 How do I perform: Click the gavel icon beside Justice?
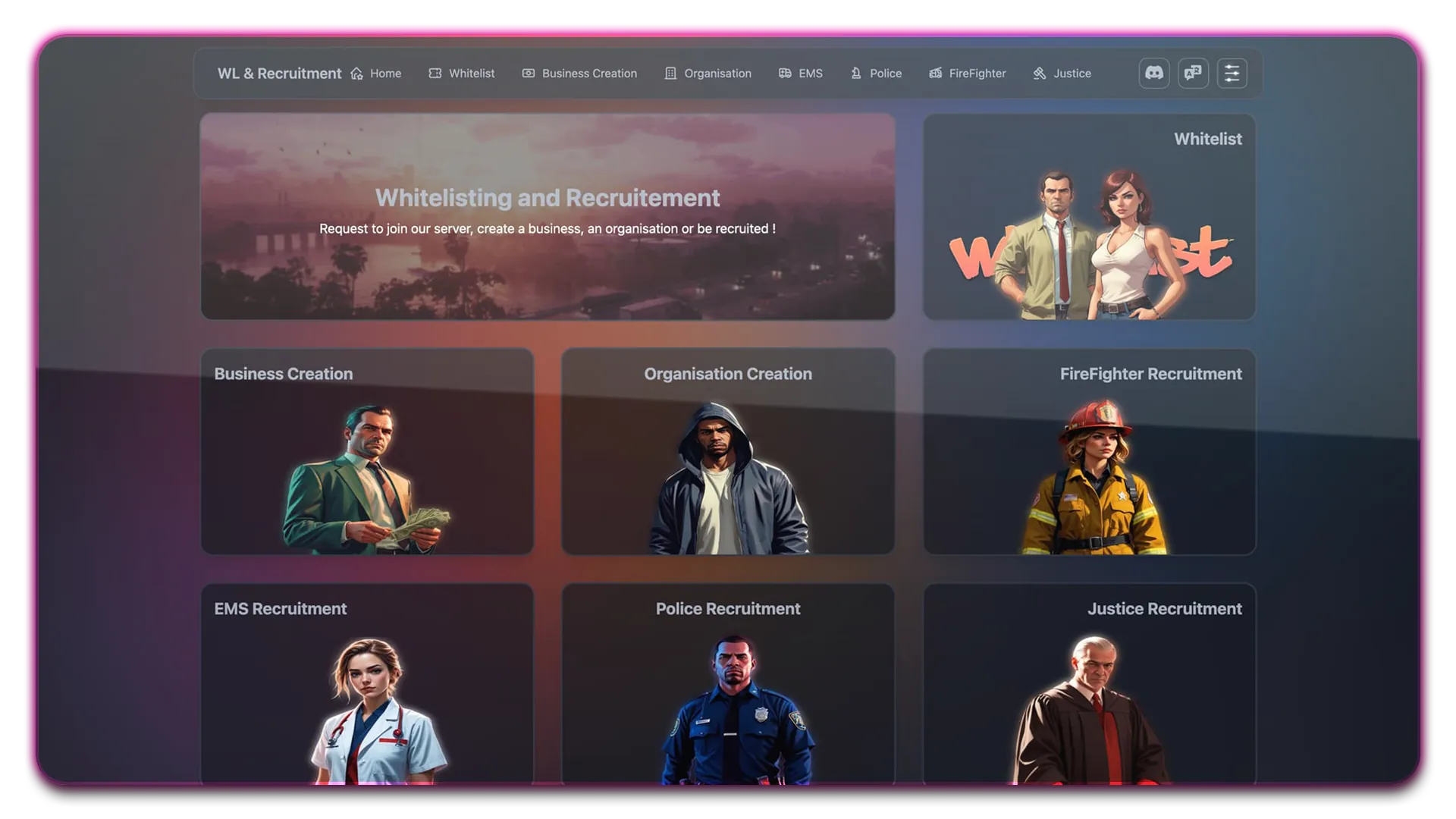point(1040,74)
